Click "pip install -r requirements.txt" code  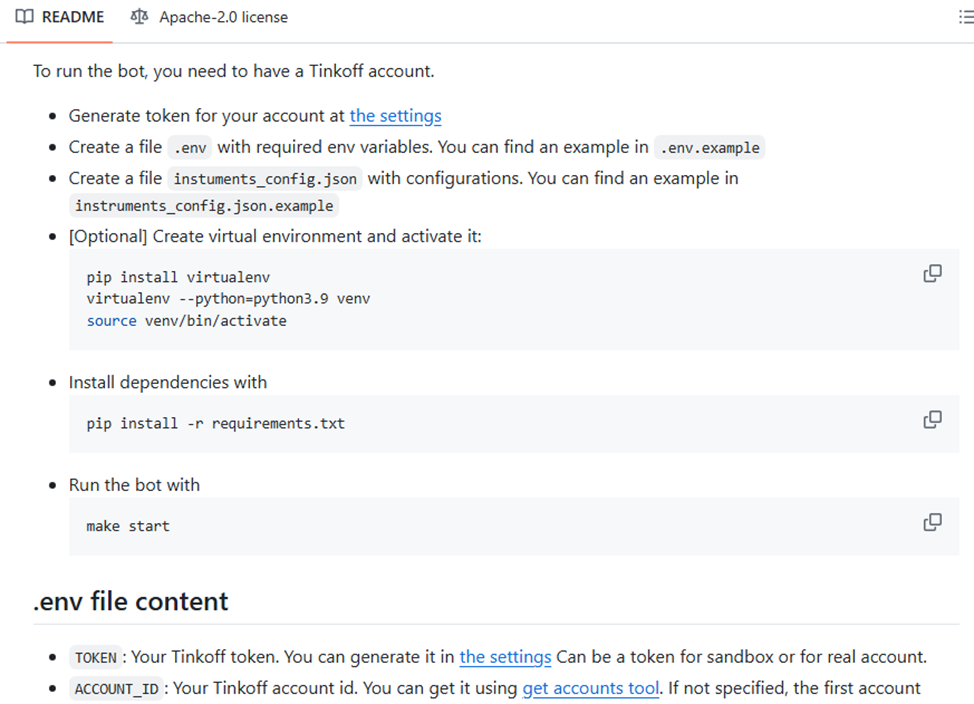216,424
